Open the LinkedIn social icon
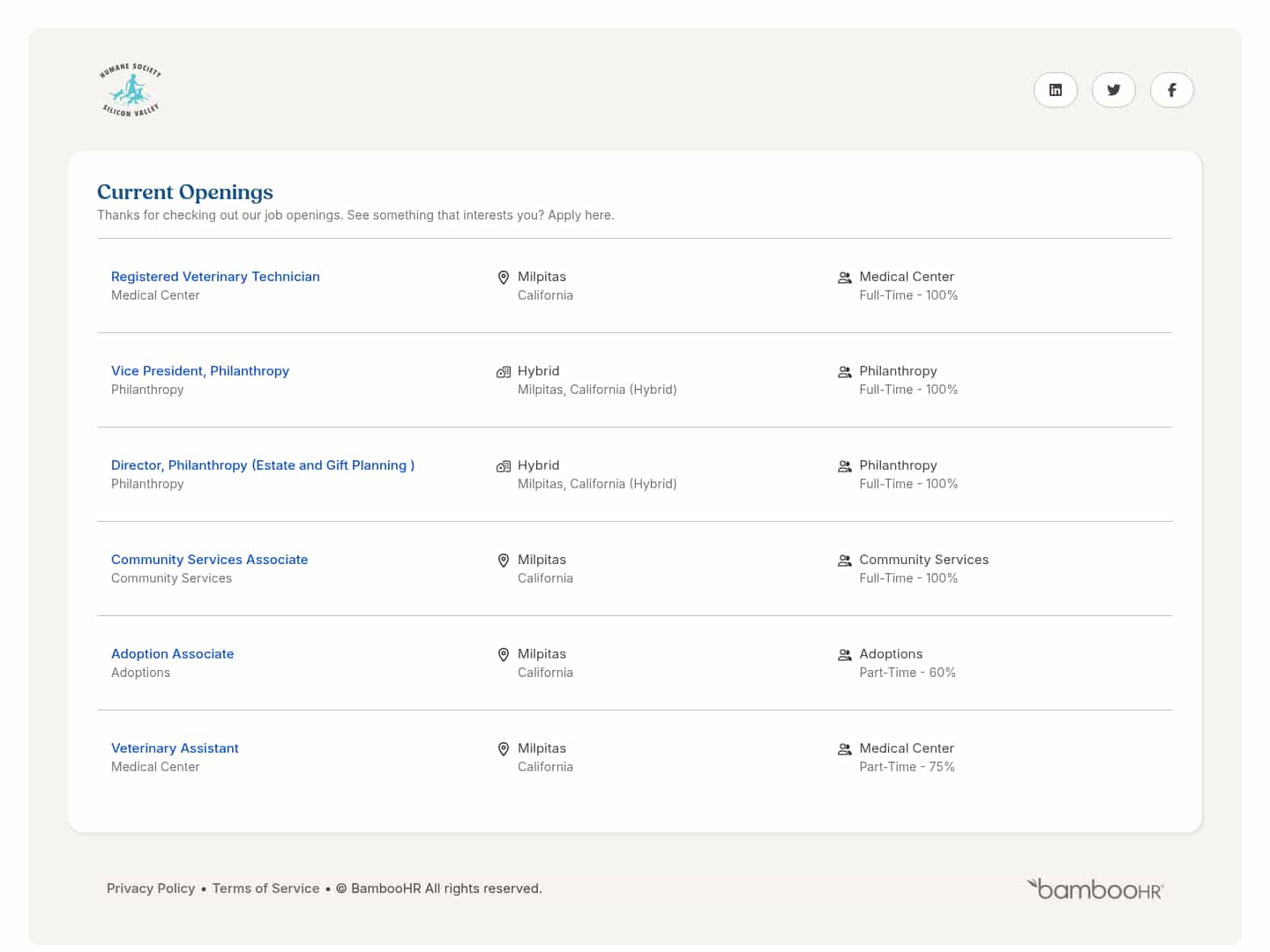Image resolution: width=1270 pixels, height=952 pixels. (1055, 90)
